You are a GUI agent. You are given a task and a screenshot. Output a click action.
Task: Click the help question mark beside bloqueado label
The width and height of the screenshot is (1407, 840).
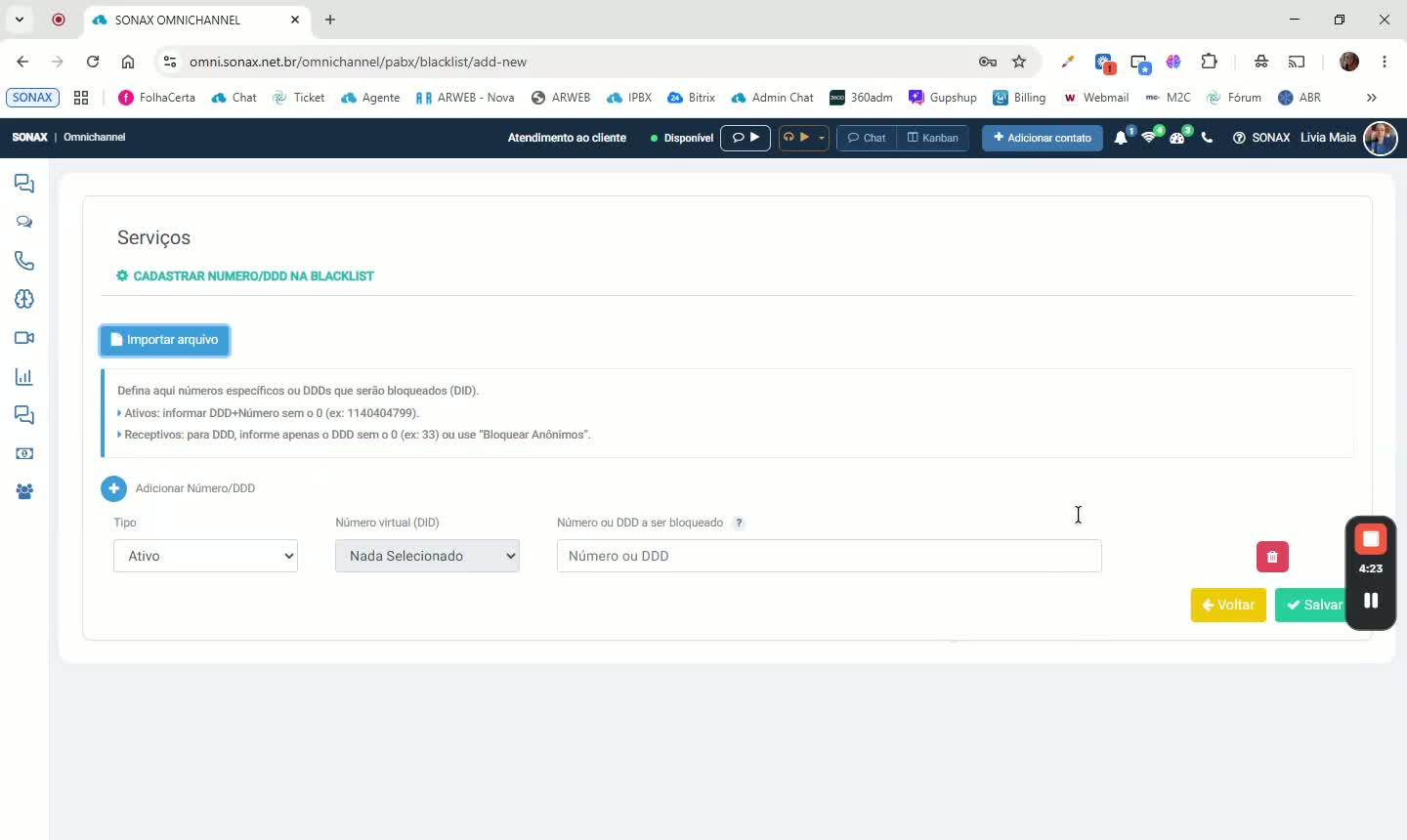pos(739,524)
